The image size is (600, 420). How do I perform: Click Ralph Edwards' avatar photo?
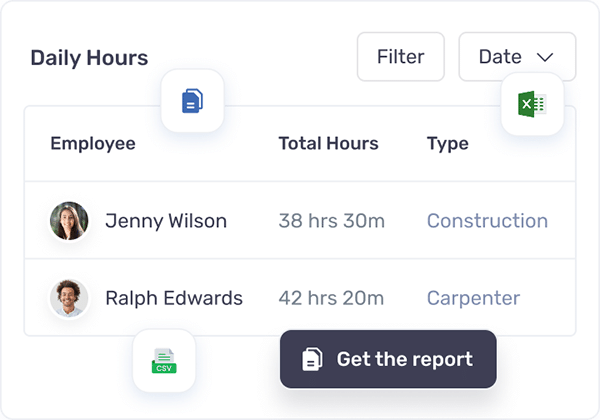click(x=69, y=298)
